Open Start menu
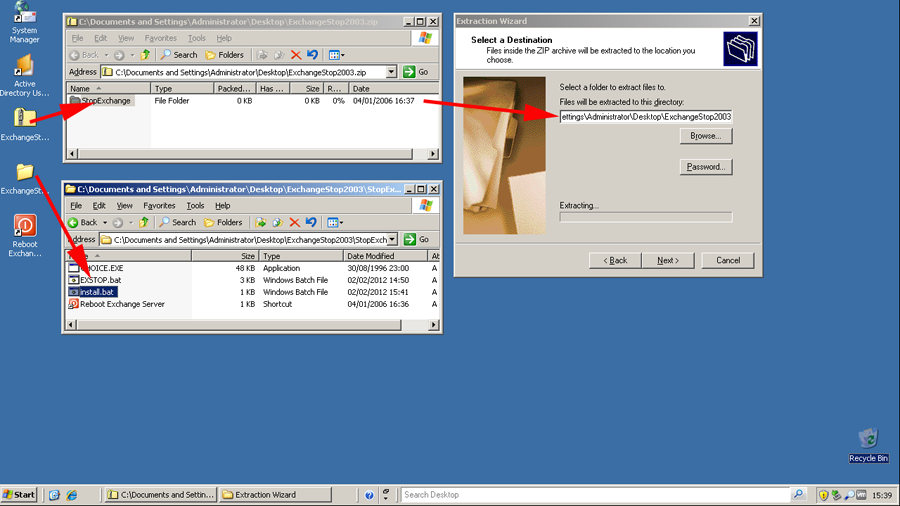Image resolution: width=900 pixels, height=506 pixels. [19, 495]
